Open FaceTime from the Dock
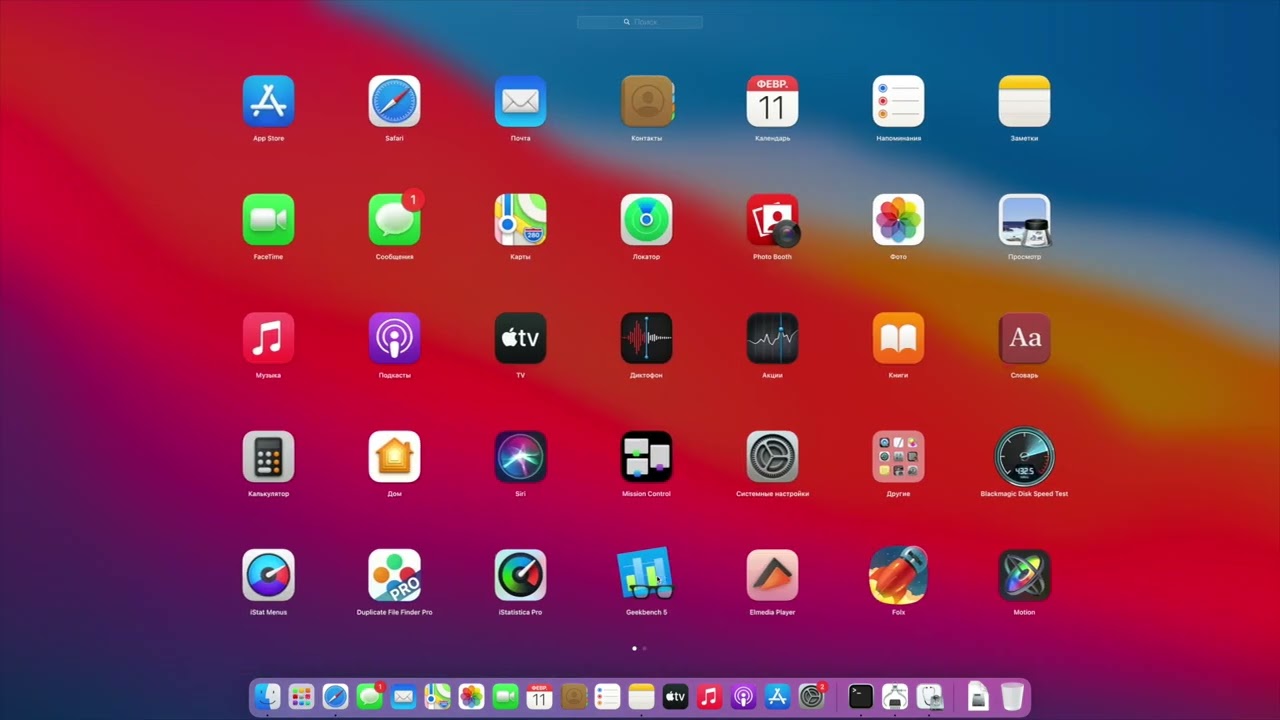1280x720 pixels. 505,696
